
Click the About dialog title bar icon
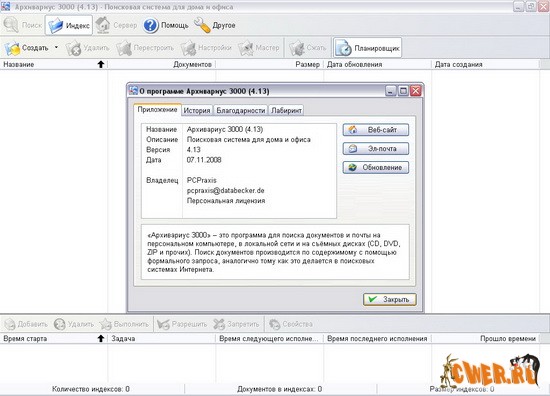click(x=134, y=90)
